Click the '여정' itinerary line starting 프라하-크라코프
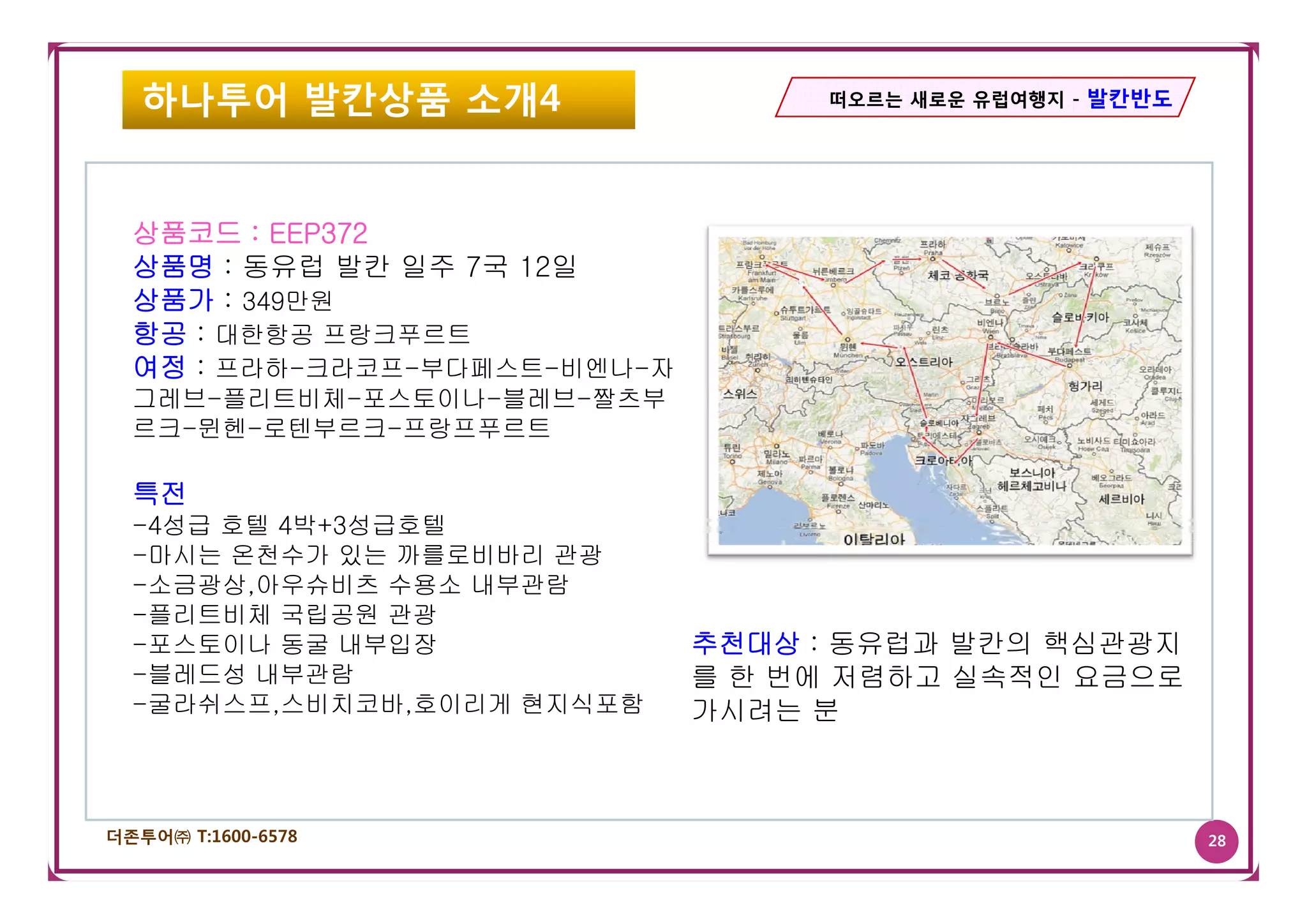 point(403,368)
